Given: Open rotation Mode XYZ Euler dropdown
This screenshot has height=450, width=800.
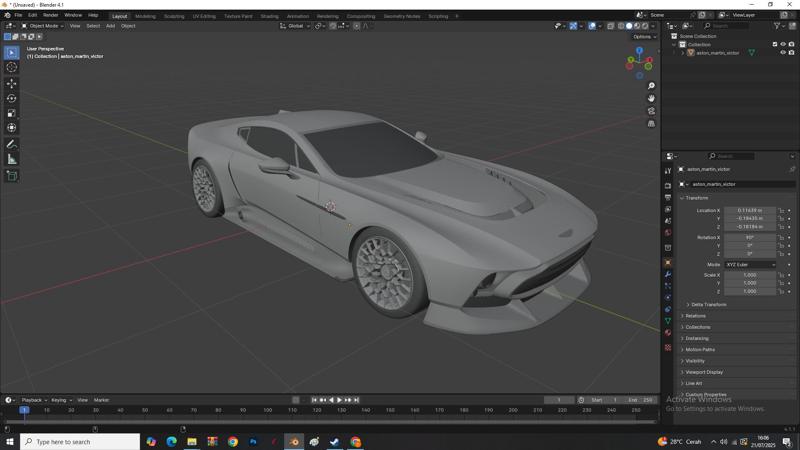Looking at the screenshot, I should (x=750, y=265).
